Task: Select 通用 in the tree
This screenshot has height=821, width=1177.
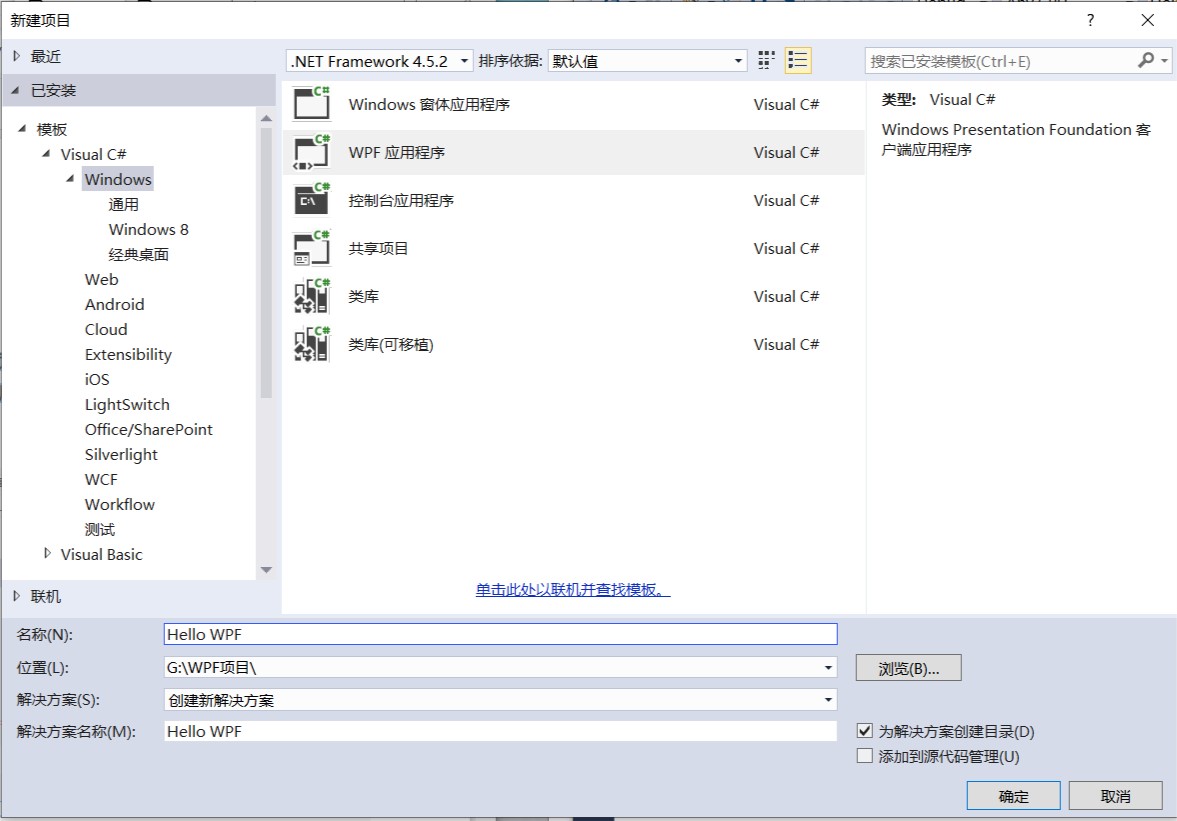Action: pyautogui.click(x=123, y=204)
